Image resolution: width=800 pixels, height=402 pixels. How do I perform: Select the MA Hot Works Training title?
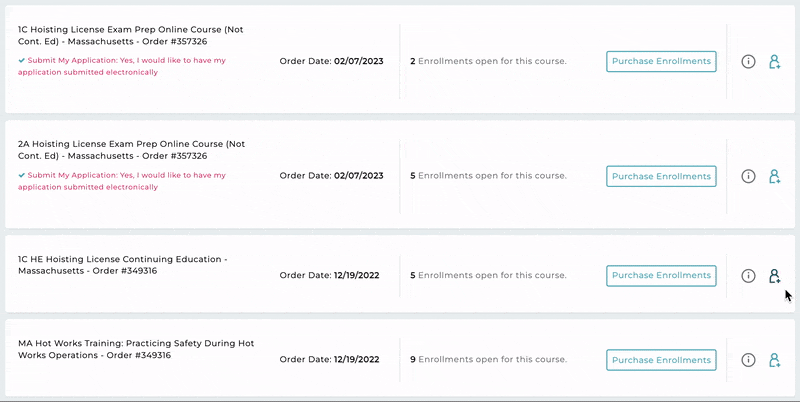pos(136,349)
